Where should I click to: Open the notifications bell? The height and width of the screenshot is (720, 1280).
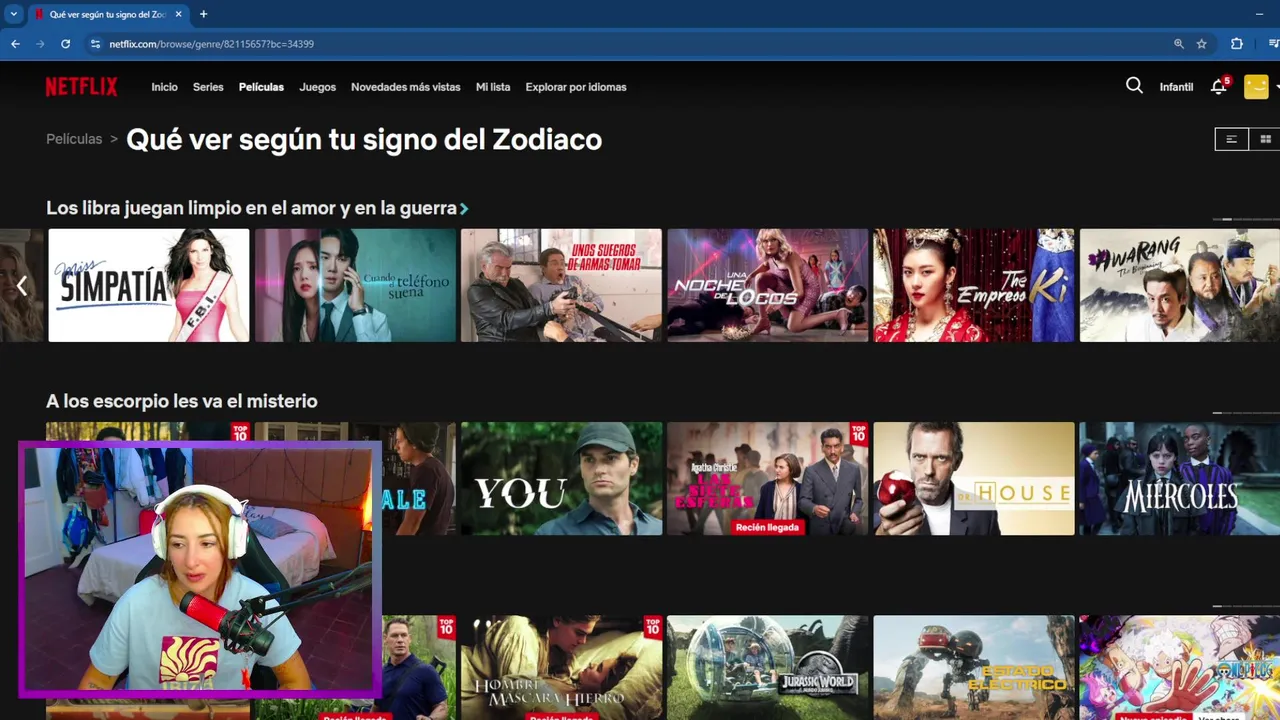(x=1218, y=87)
